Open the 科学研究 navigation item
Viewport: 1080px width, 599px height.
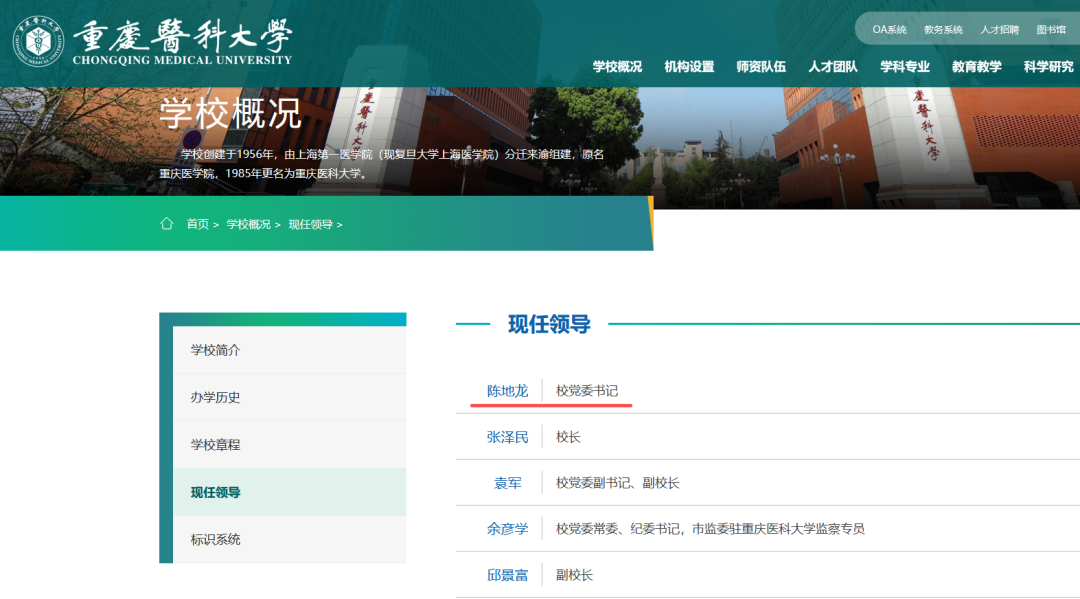click(x=1048, y=66)
